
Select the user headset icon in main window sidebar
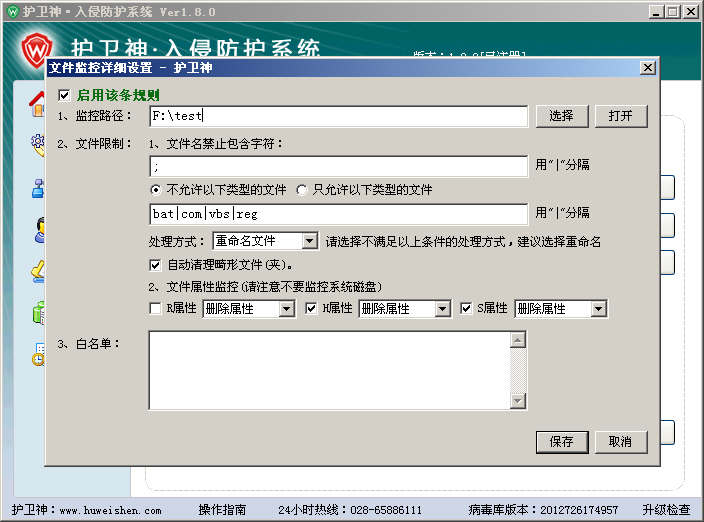click(x=40, y=230)
